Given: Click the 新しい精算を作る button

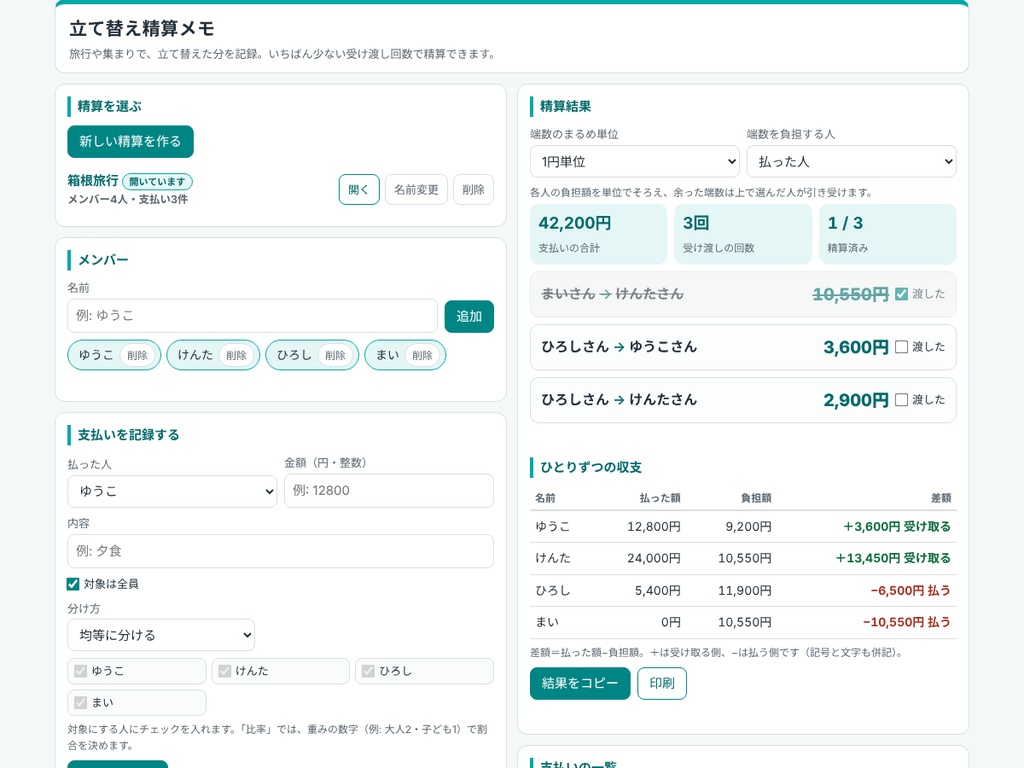Looking at the screenshot, I should coord(130,141).
